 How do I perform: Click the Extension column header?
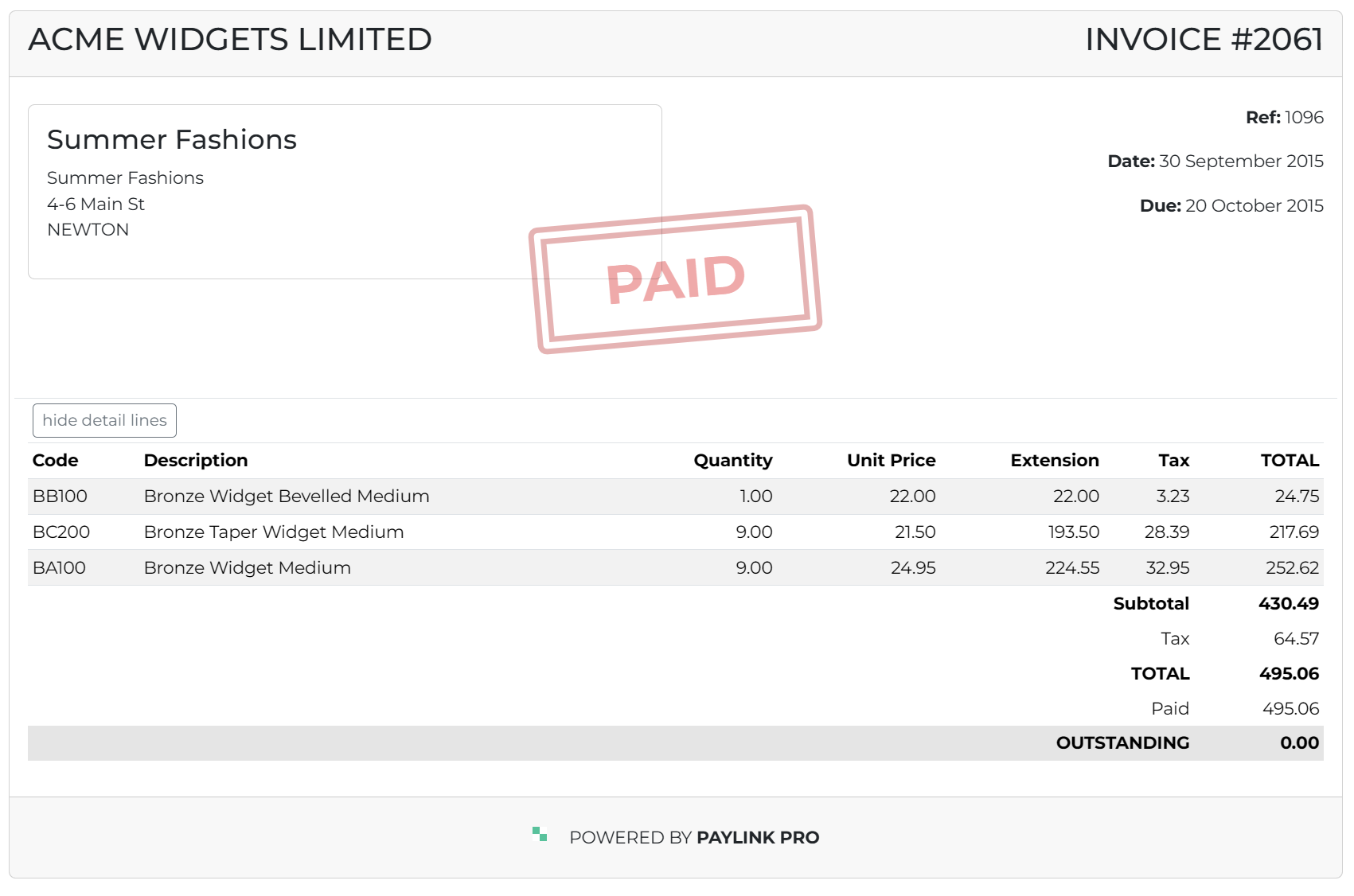[x=1054, y=460]
